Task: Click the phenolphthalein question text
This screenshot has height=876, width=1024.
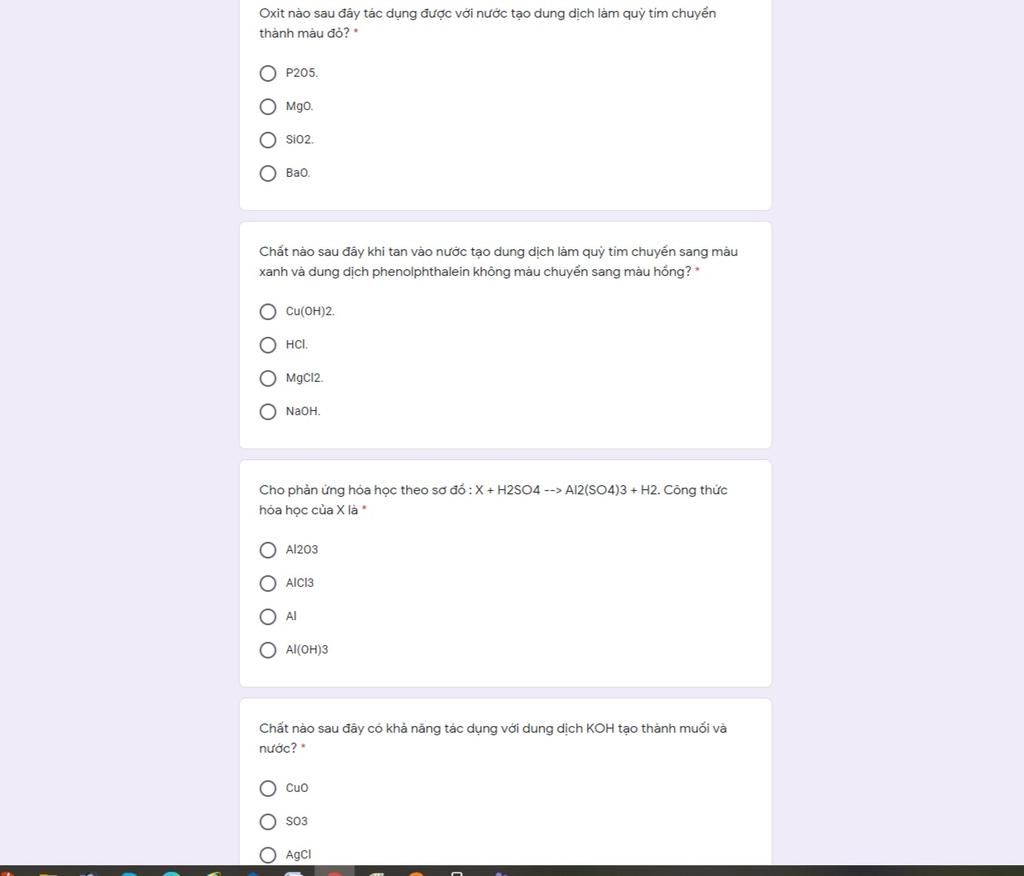Action: pos(498,261)
